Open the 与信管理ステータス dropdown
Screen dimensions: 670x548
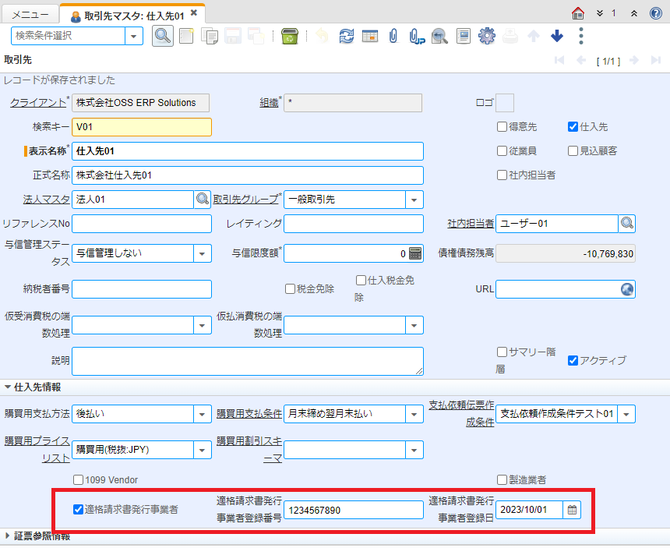coord(202,253)
